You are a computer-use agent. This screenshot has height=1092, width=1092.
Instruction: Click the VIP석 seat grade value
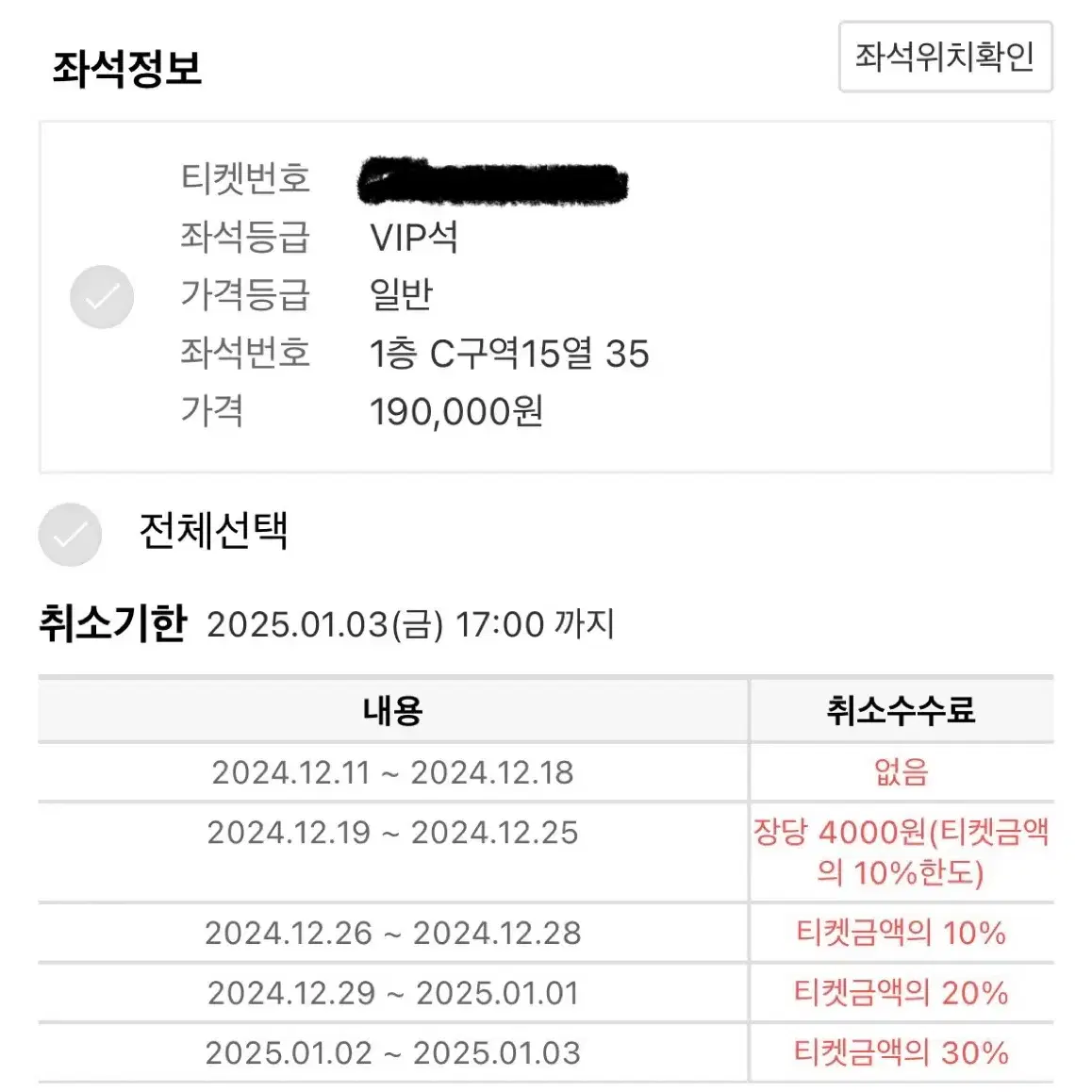(414, 238)
